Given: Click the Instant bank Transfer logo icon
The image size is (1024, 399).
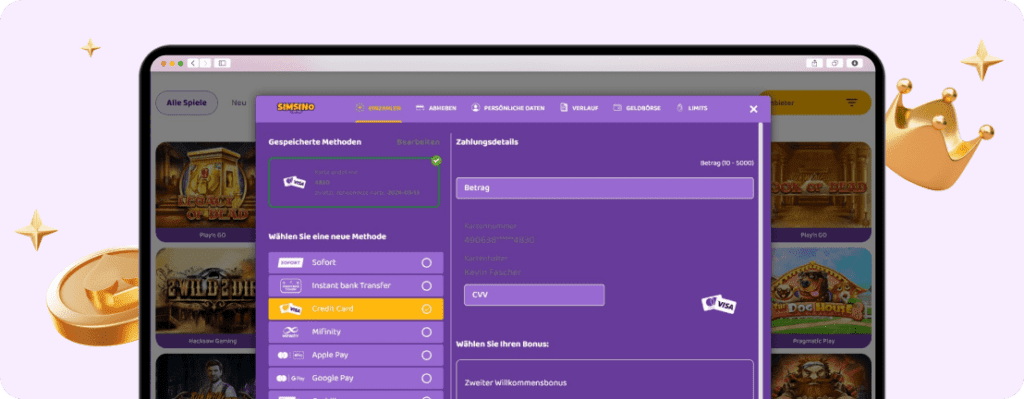Looking at the screenshot, I should click(x=290, y=286).
